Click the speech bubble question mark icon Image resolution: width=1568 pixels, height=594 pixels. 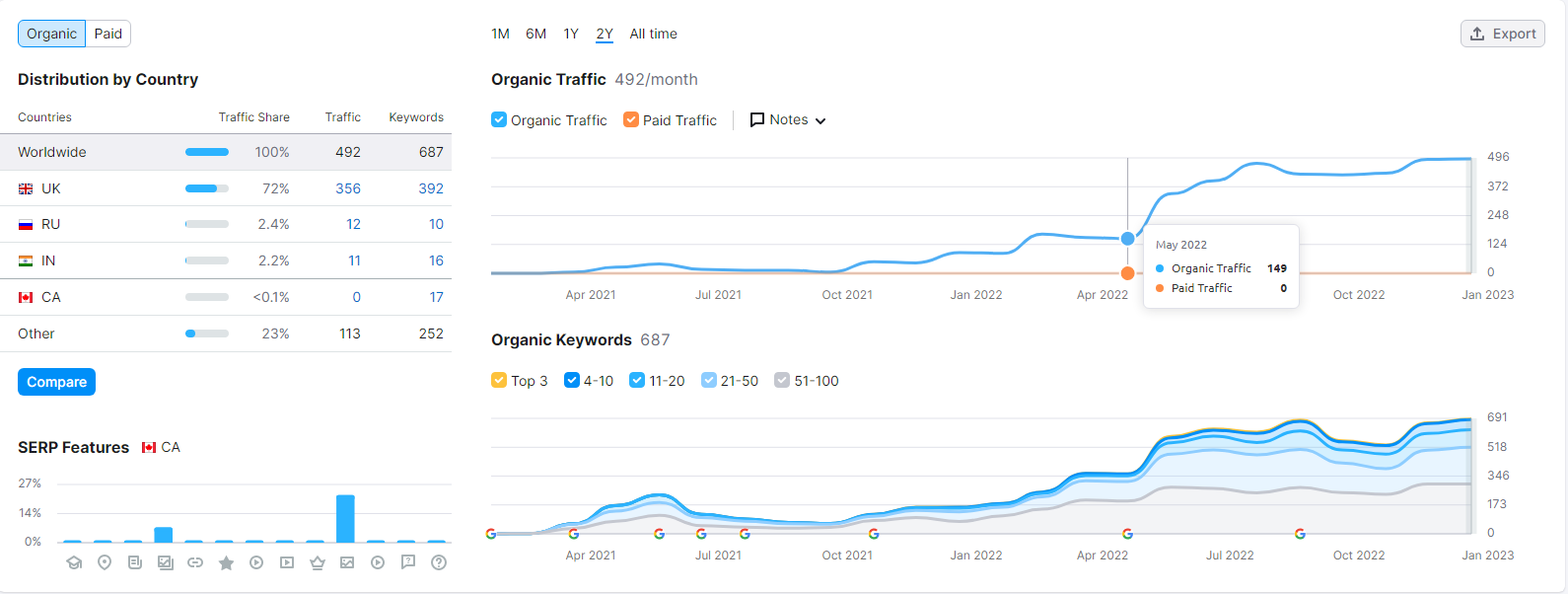coord(408,562)
